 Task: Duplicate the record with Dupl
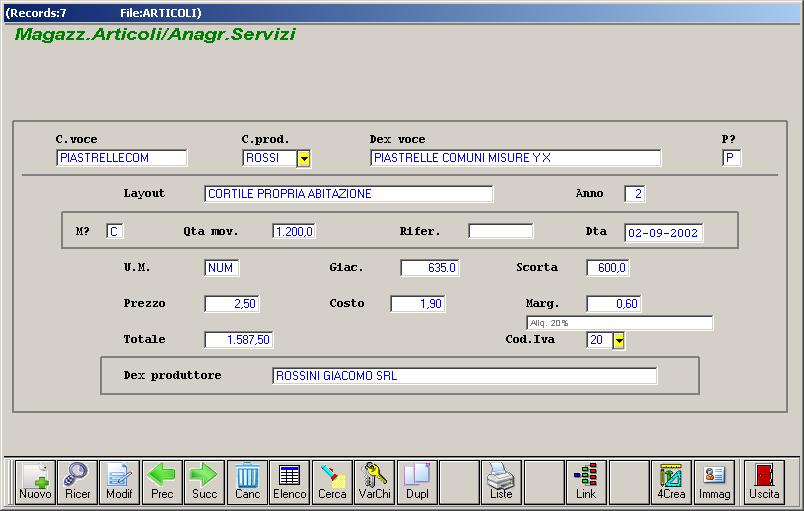417,481
